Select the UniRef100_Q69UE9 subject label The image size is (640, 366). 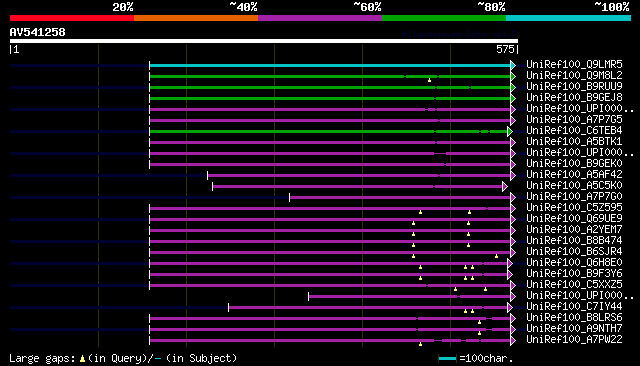[574, 219]
